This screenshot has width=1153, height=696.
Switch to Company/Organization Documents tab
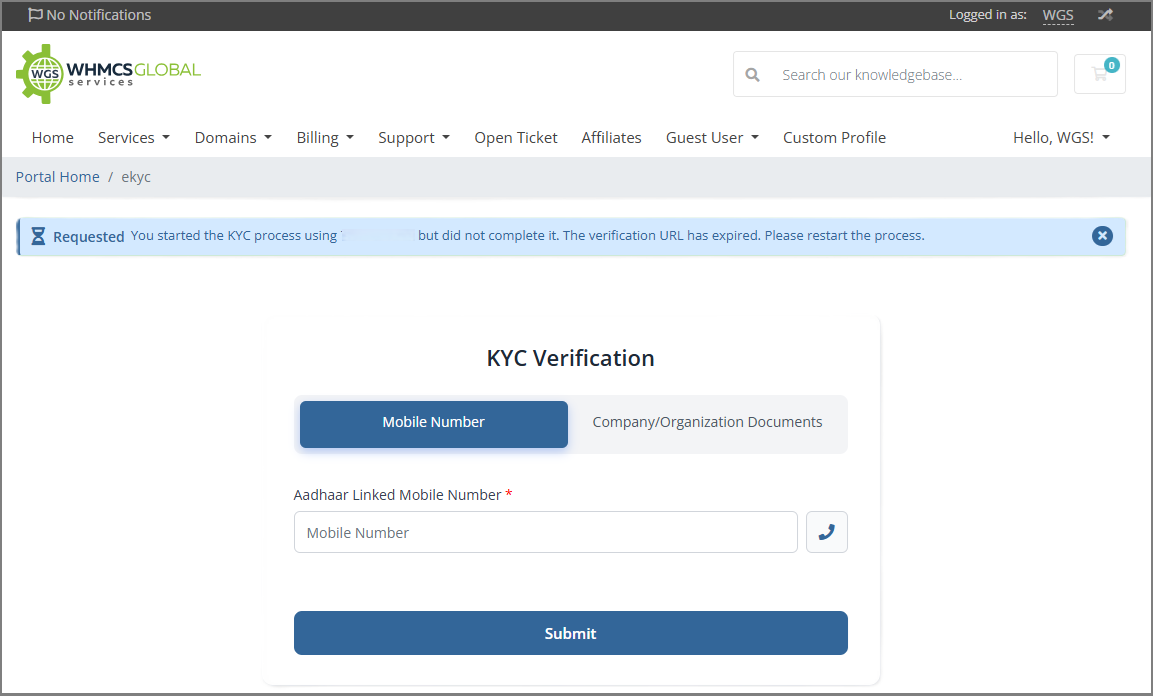pos(707,423)
